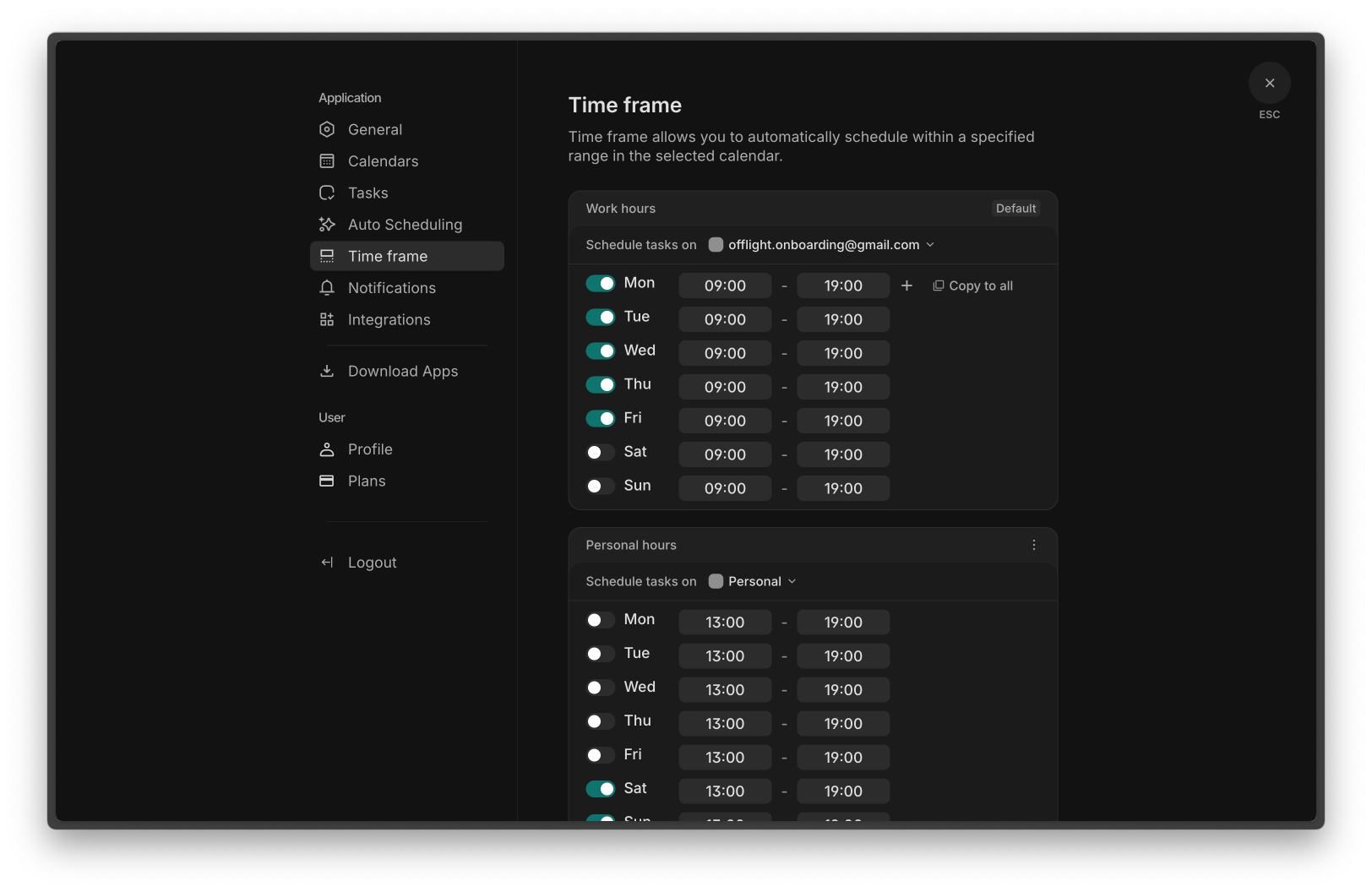Enable Saturday work hours toggle
The width and height of the screenshot is (1372, 892).
pyautogui.click(x=601, y=452)
